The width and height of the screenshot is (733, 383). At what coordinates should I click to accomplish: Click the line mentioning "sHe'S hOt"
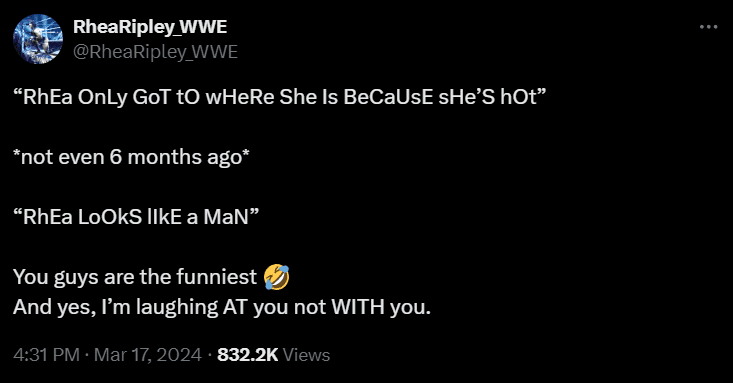click(280, 97)
